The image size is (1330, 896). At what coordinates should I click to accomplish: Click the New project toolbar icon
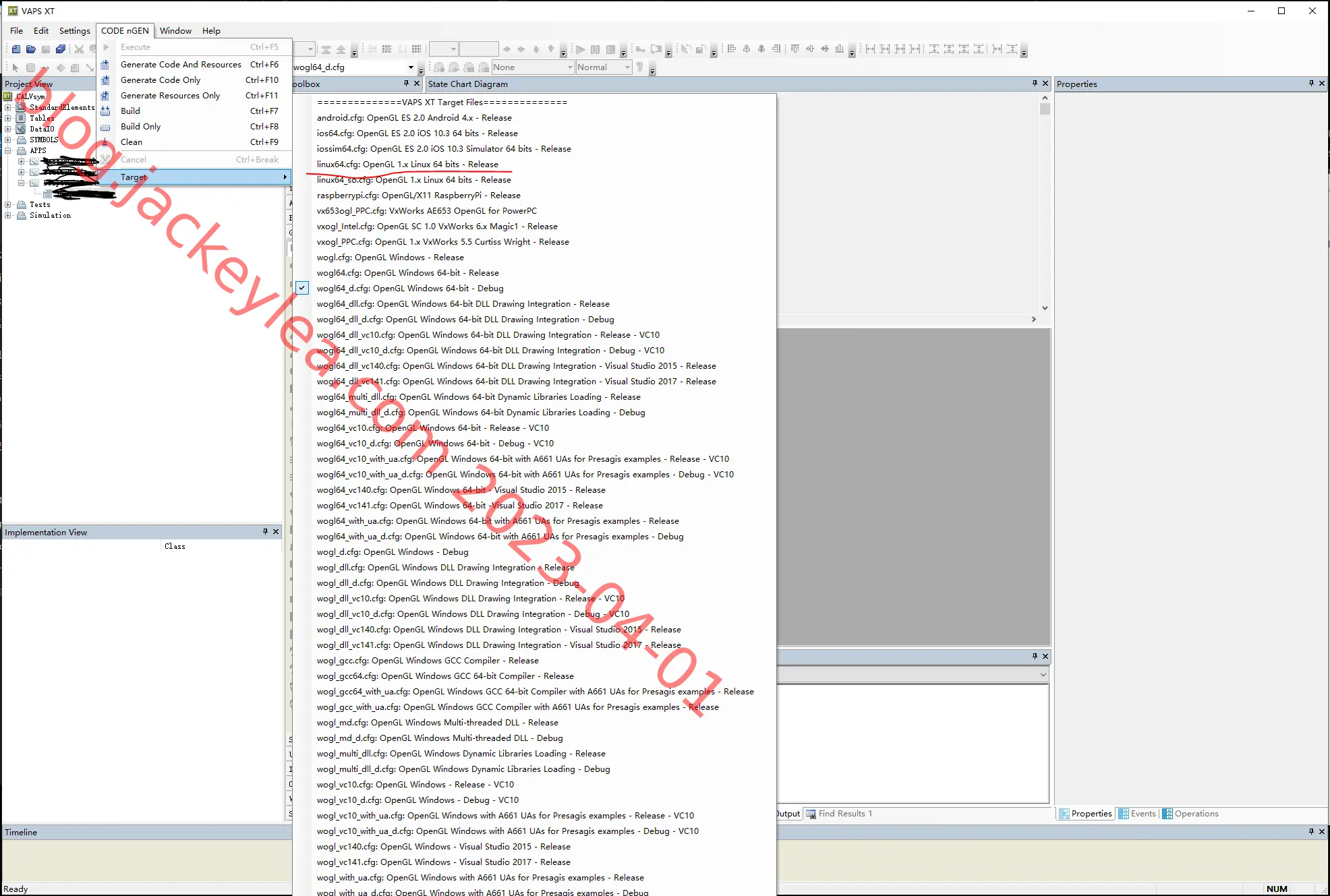(16, 49)
